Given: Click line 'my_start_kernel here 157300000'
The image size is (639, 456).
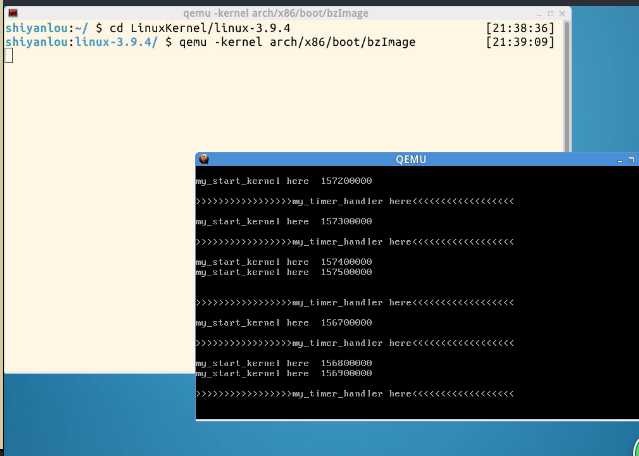Looking at the screenshot, I should point(284,222).
